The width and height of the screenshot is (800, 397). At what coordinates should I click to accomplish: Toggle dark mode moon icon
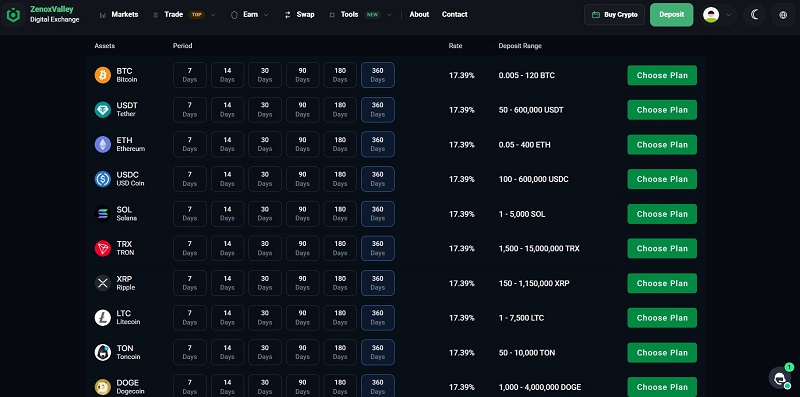[x=755, y=15]
